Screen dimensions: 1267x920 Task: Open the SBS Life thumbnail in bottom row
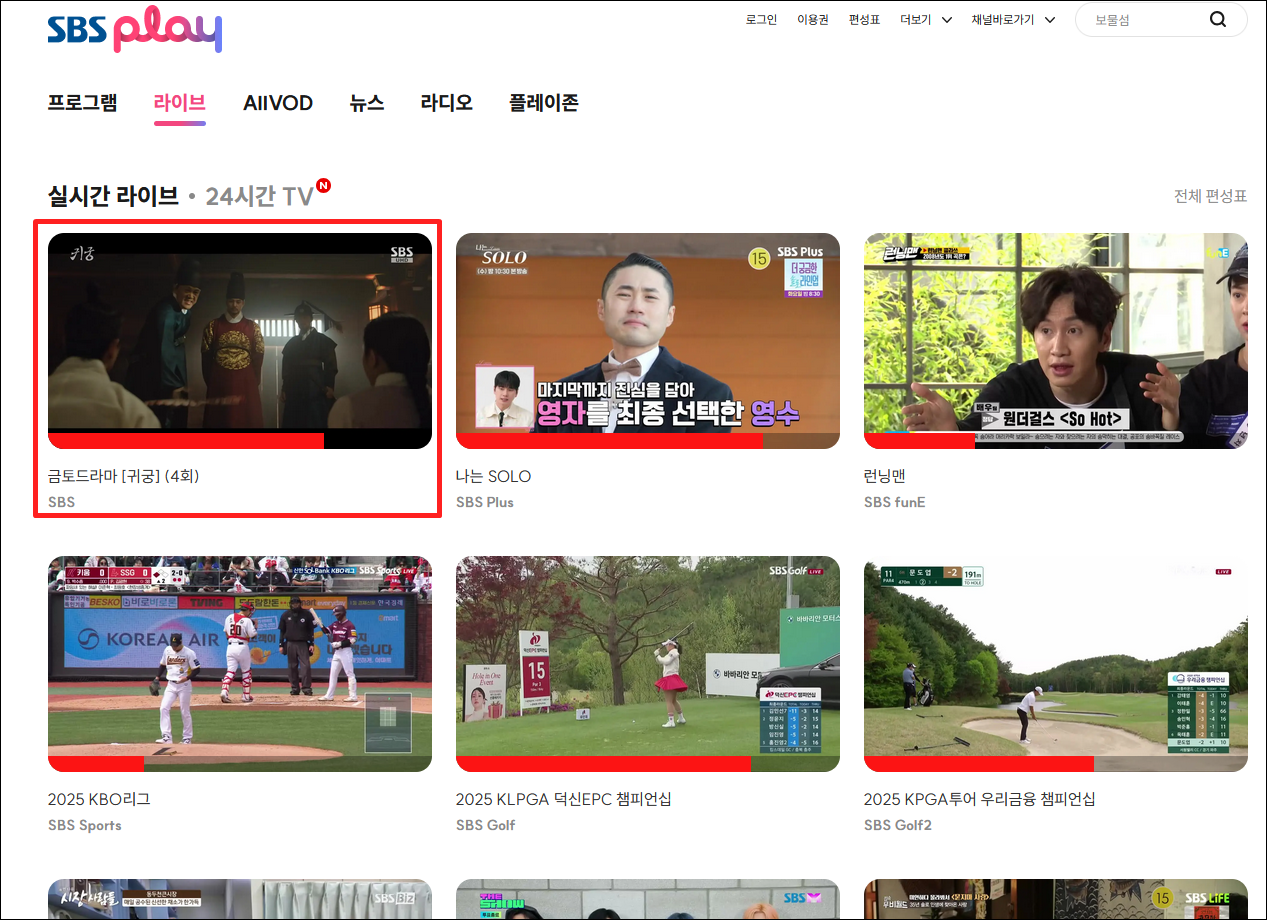[1056, 899]
